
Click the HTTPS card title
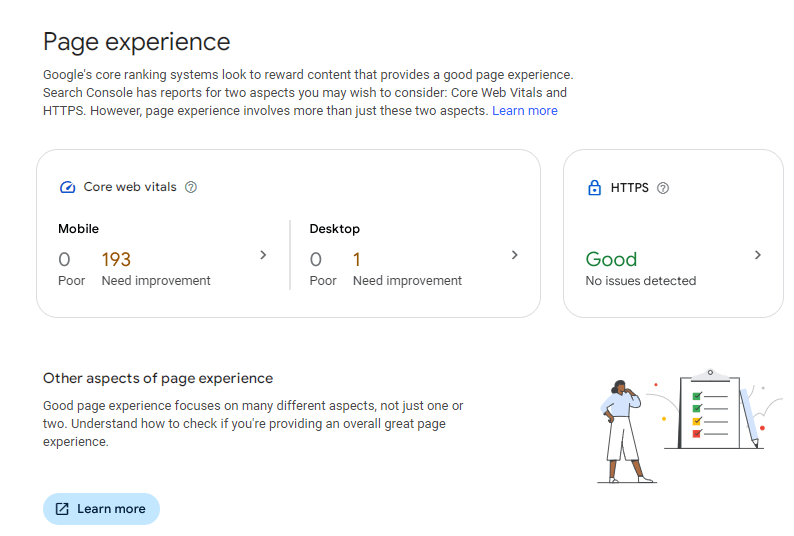pos(629,188)
